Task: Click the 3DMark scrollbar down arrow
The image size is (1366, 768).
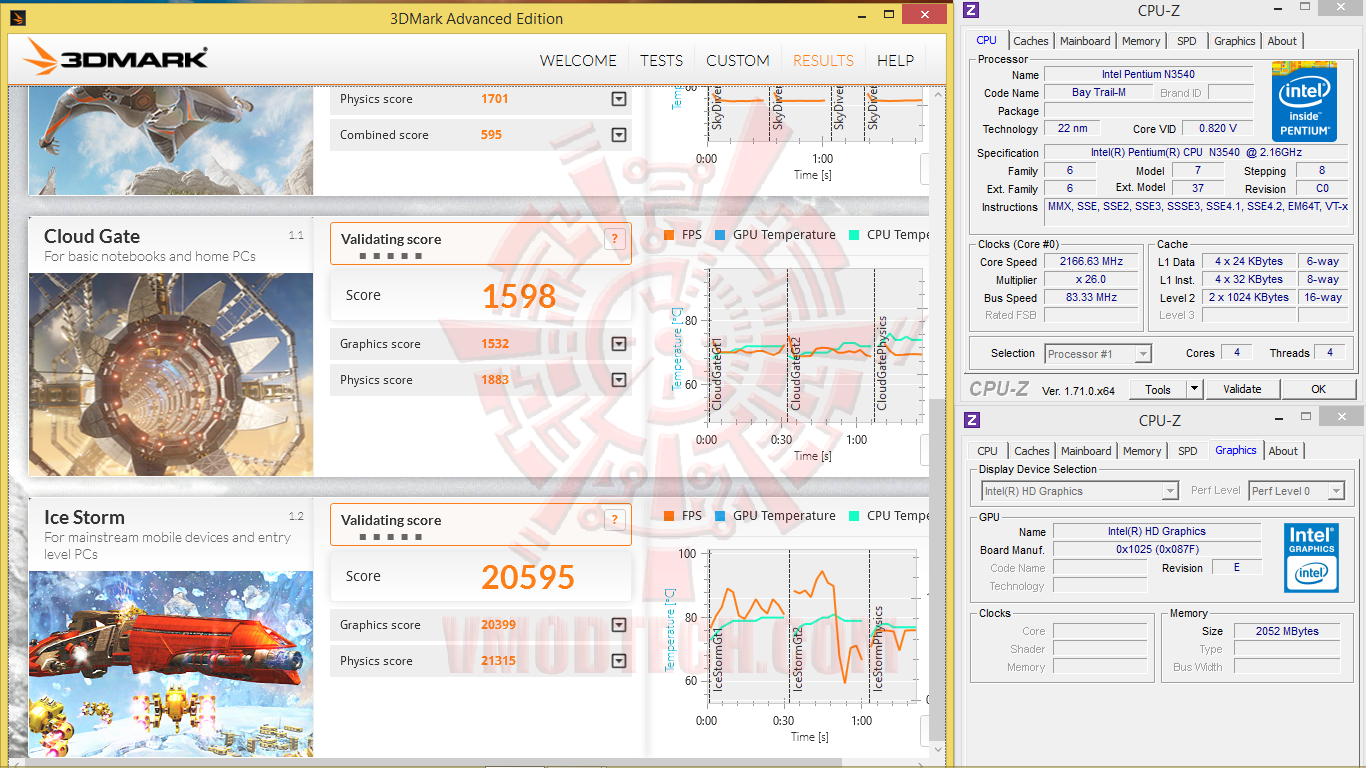Action: (x=936, y=749)
